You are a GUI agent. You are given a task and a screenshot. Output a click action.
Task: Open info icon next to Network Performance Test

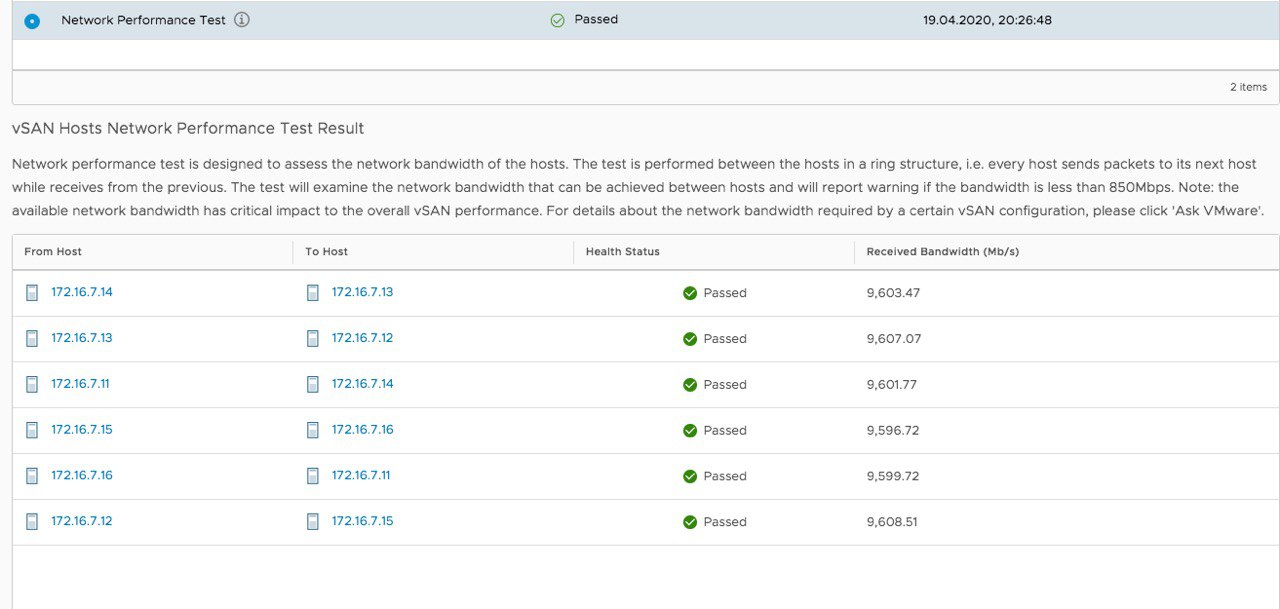click(x=242, y=20)
